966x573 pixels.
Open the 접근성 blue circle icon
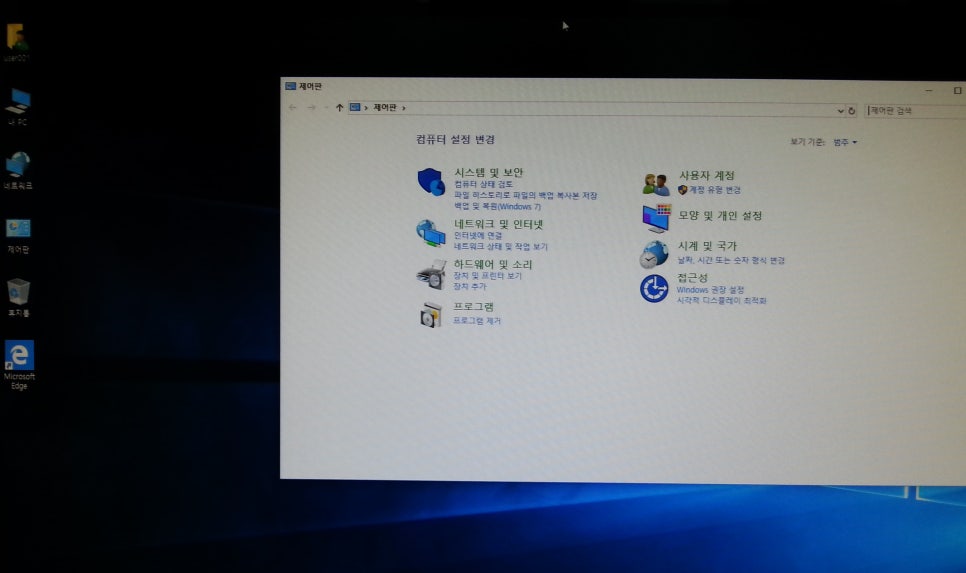654,289
